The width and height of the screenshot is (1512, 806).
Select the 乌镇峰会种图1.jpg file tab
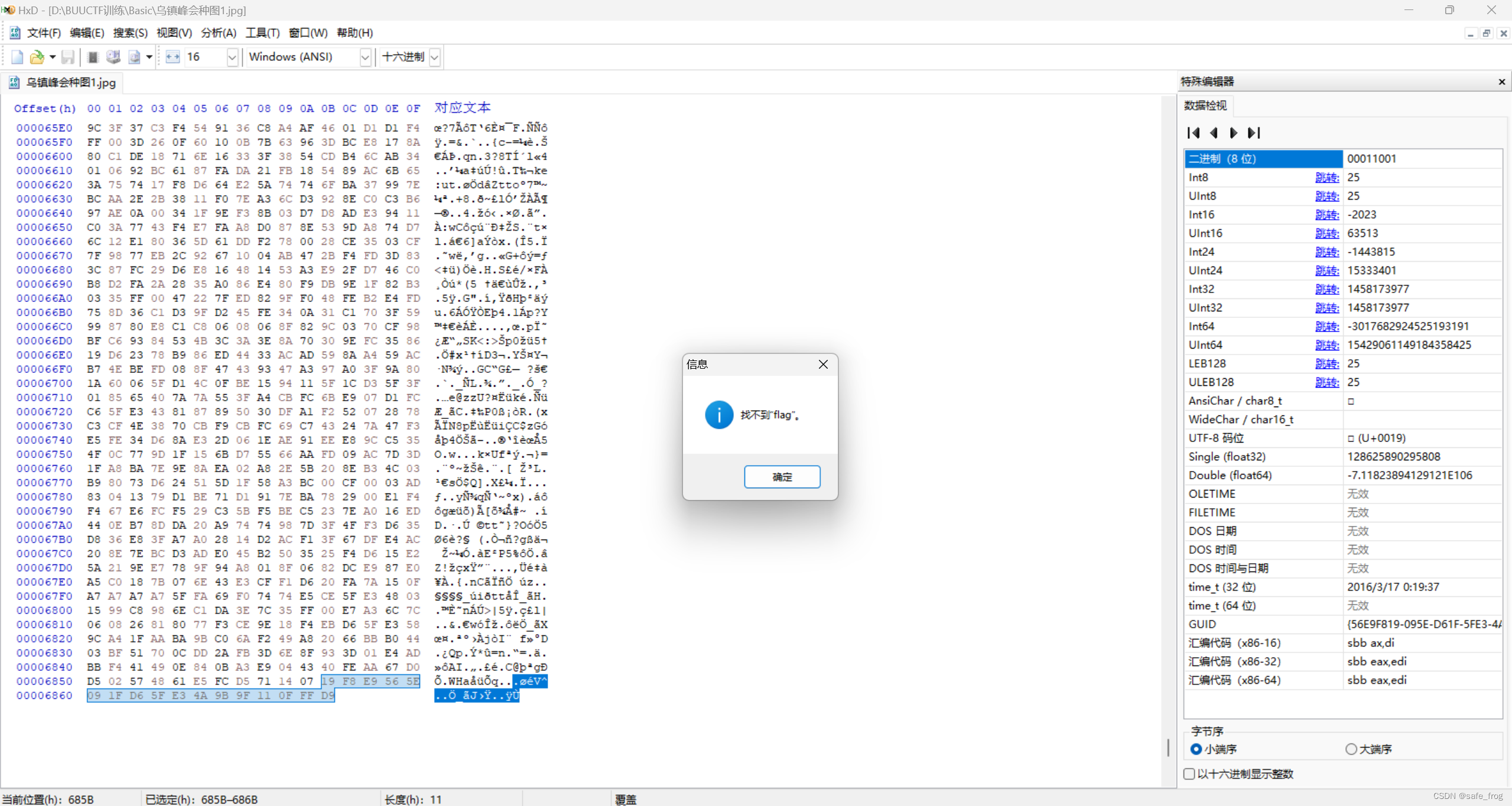click(62, 83)
